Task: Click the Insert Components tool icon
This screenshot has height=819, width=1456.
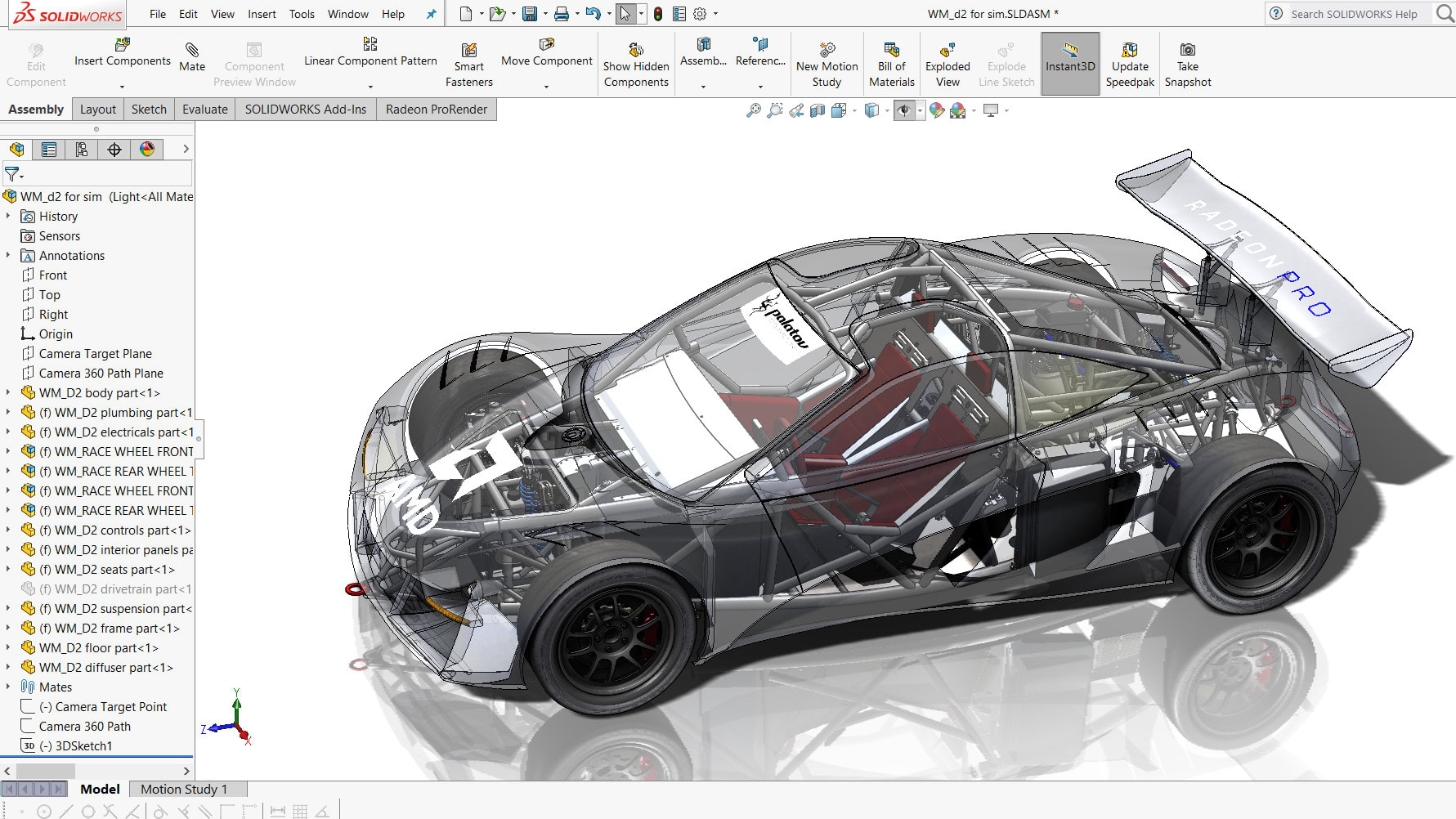Action: point(123,45)
